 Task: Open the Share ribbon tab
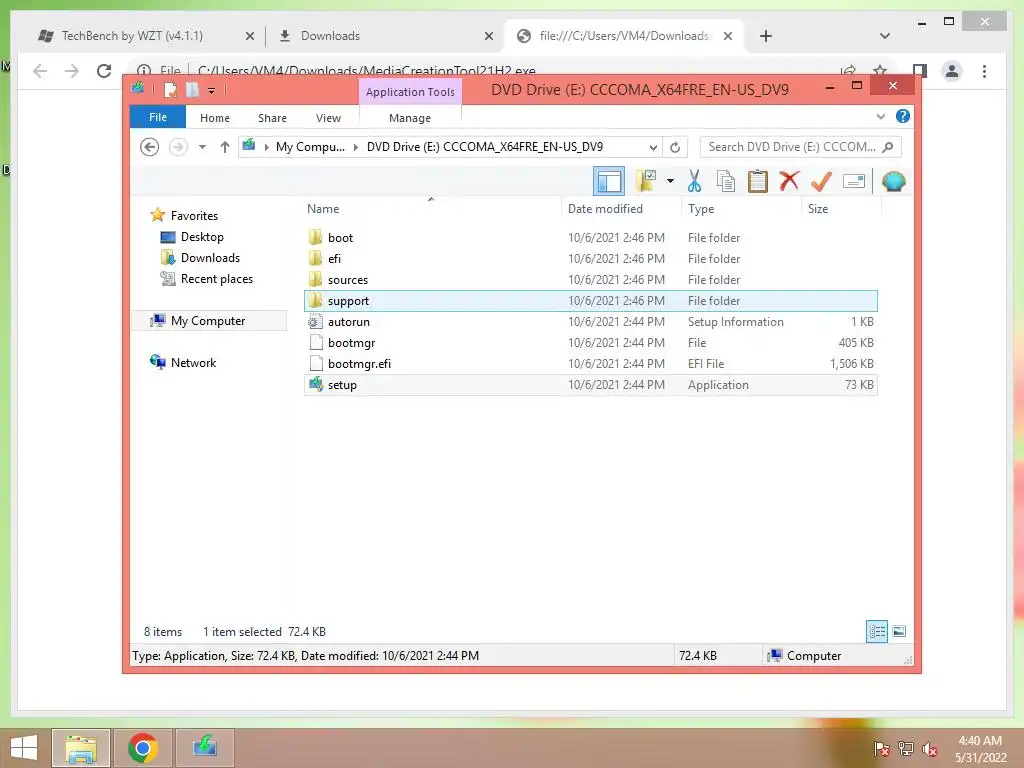[x=272, y=118]
